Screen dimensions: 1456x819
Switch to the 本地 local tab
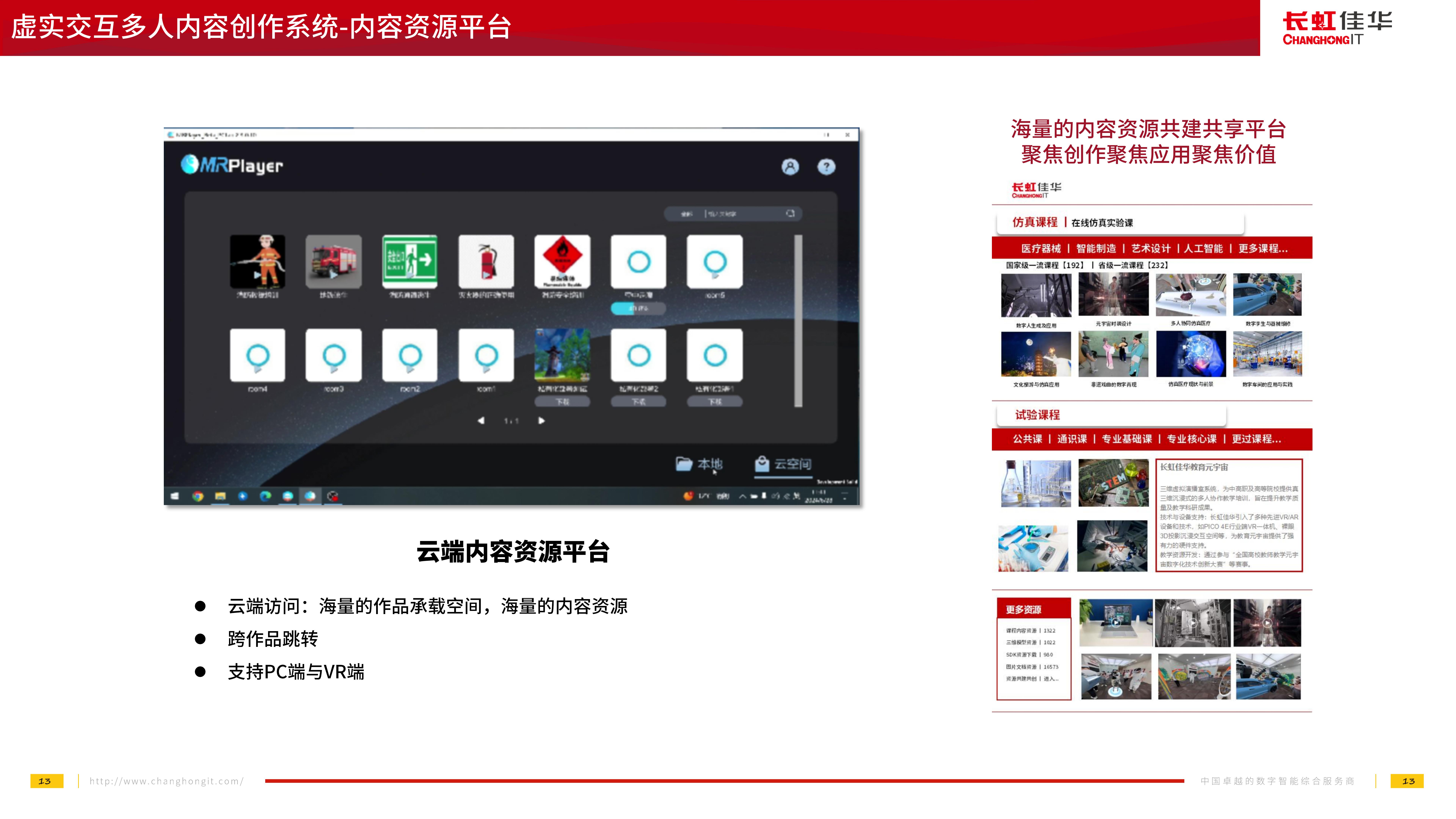(700, 464)
